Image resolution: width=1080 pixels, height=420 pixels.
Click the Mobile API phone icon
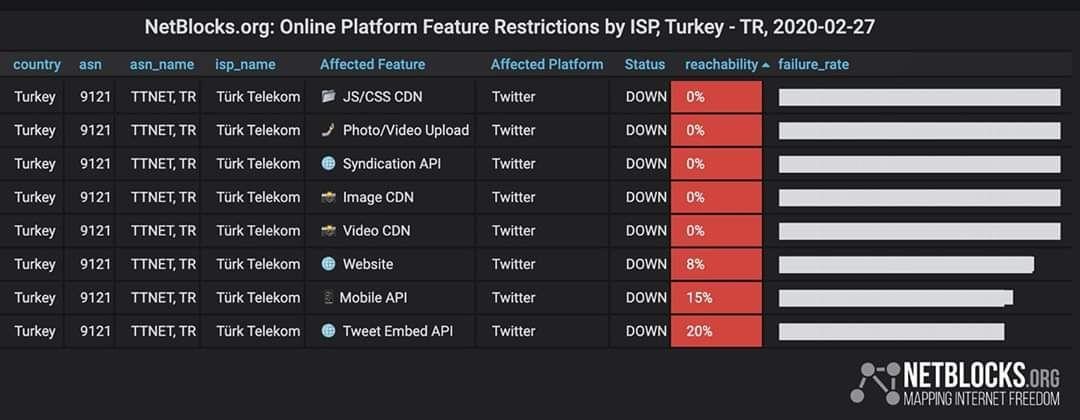point(329,297)
